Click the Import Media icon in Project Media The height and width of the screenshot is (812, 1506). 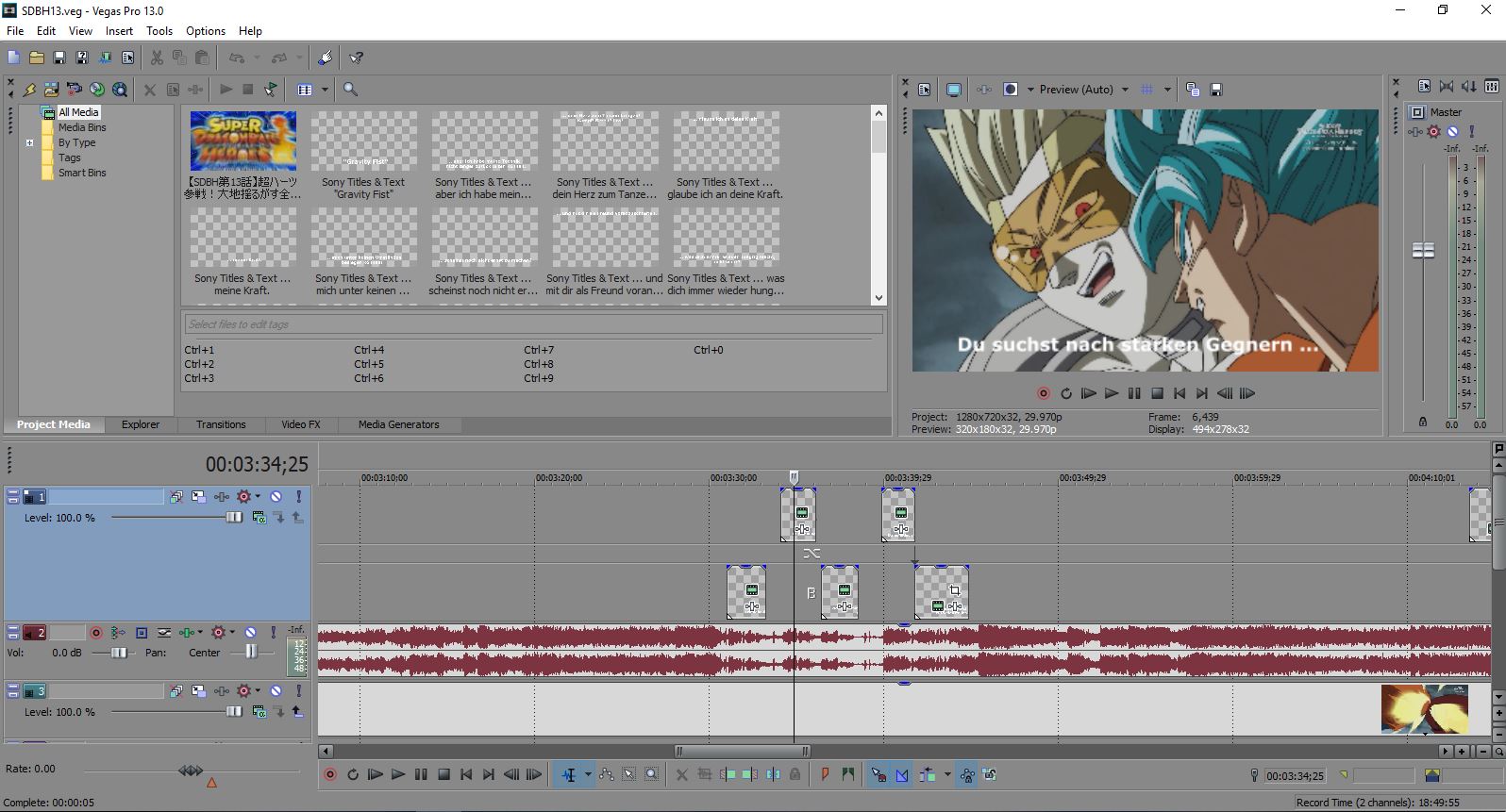52,90
